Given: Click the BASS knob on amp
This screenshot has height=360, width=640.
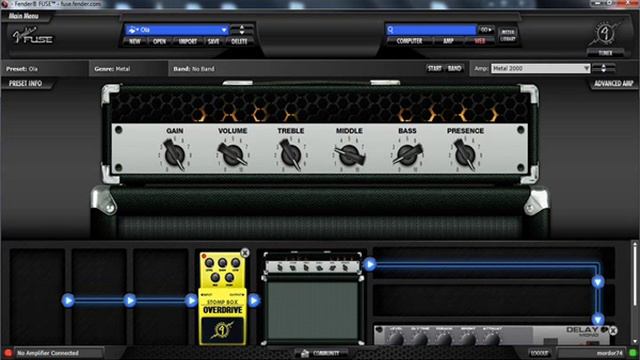Looking at the screenshot, I should [x=407, y=155].
